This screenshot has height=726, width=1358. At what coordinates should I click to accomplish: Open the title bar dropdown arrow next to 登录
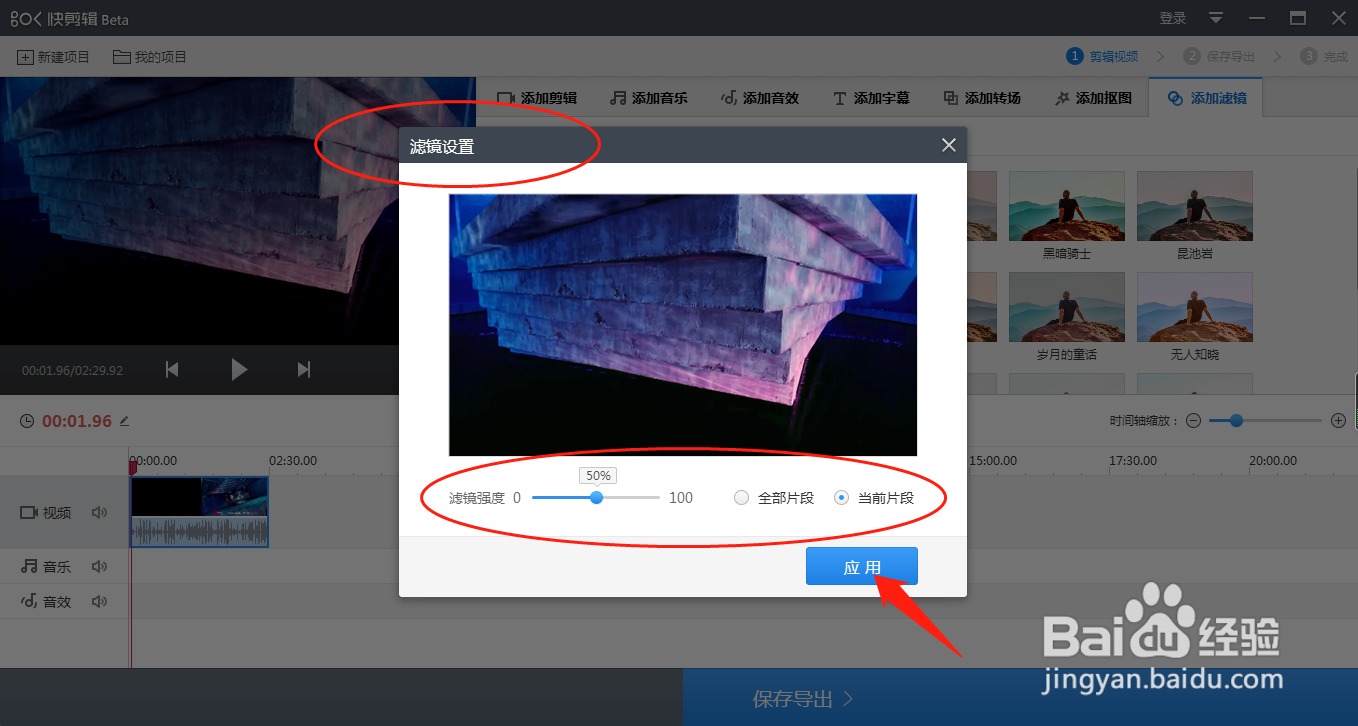[x=1215, y=18]
